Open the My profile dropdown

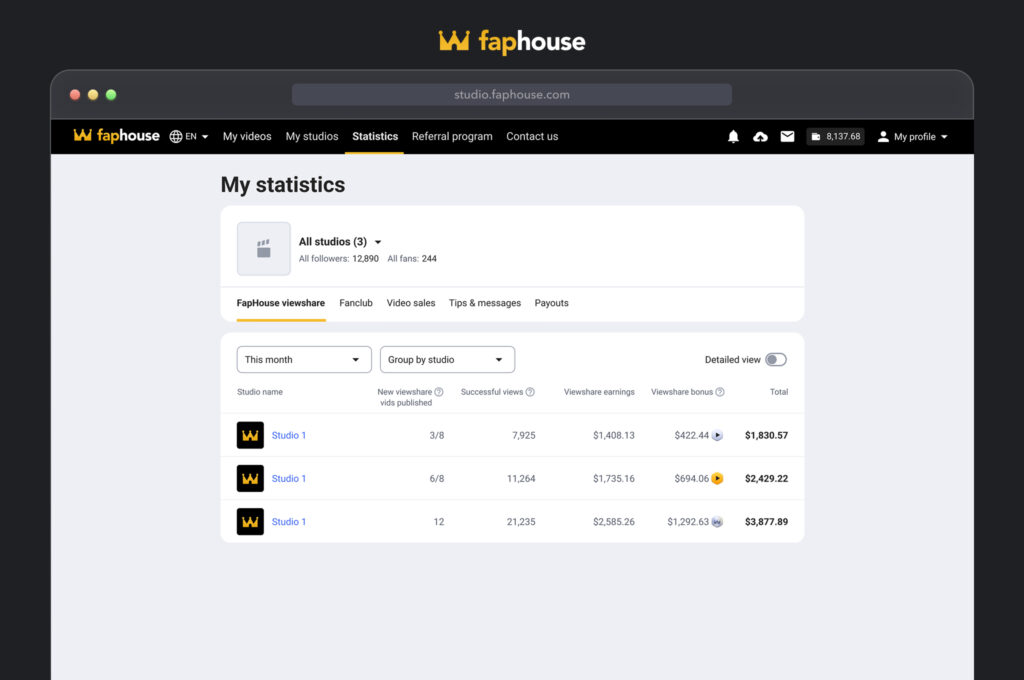(x=912, y=137)
